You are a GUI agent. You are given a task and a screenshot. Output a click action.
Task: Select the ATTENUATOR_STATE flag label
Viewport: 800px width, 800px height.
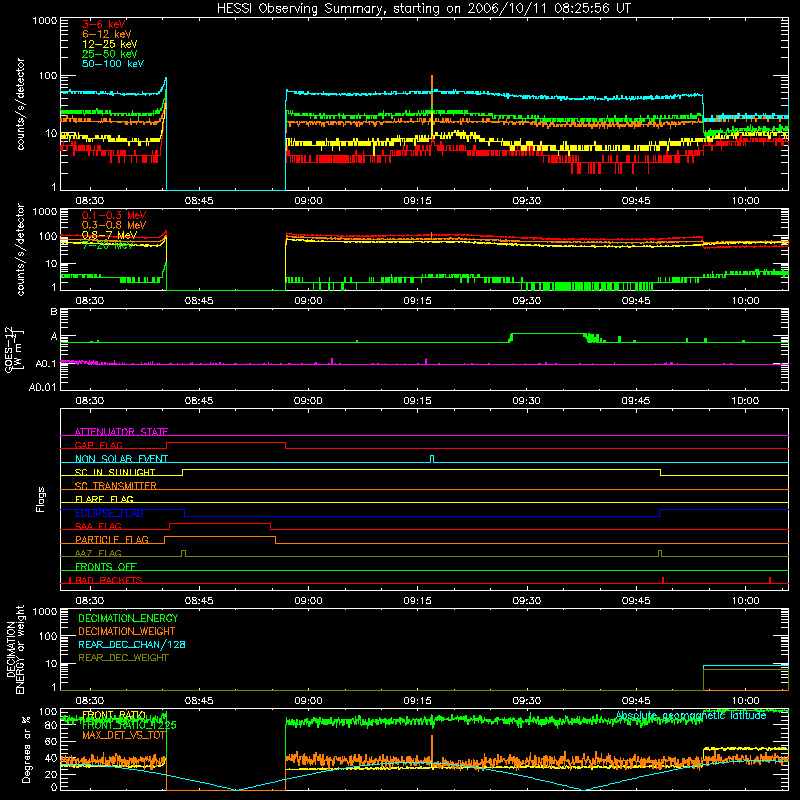coord(121,432)
